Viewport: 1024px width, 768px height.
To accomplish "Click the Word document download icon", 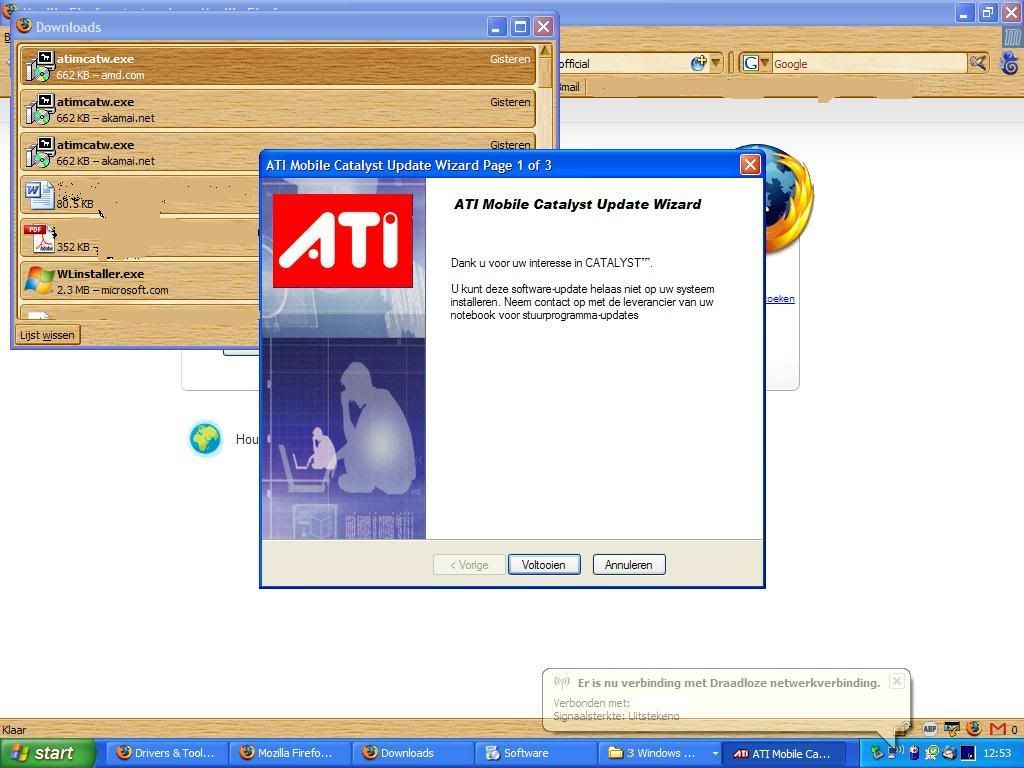I will [39, 195].
